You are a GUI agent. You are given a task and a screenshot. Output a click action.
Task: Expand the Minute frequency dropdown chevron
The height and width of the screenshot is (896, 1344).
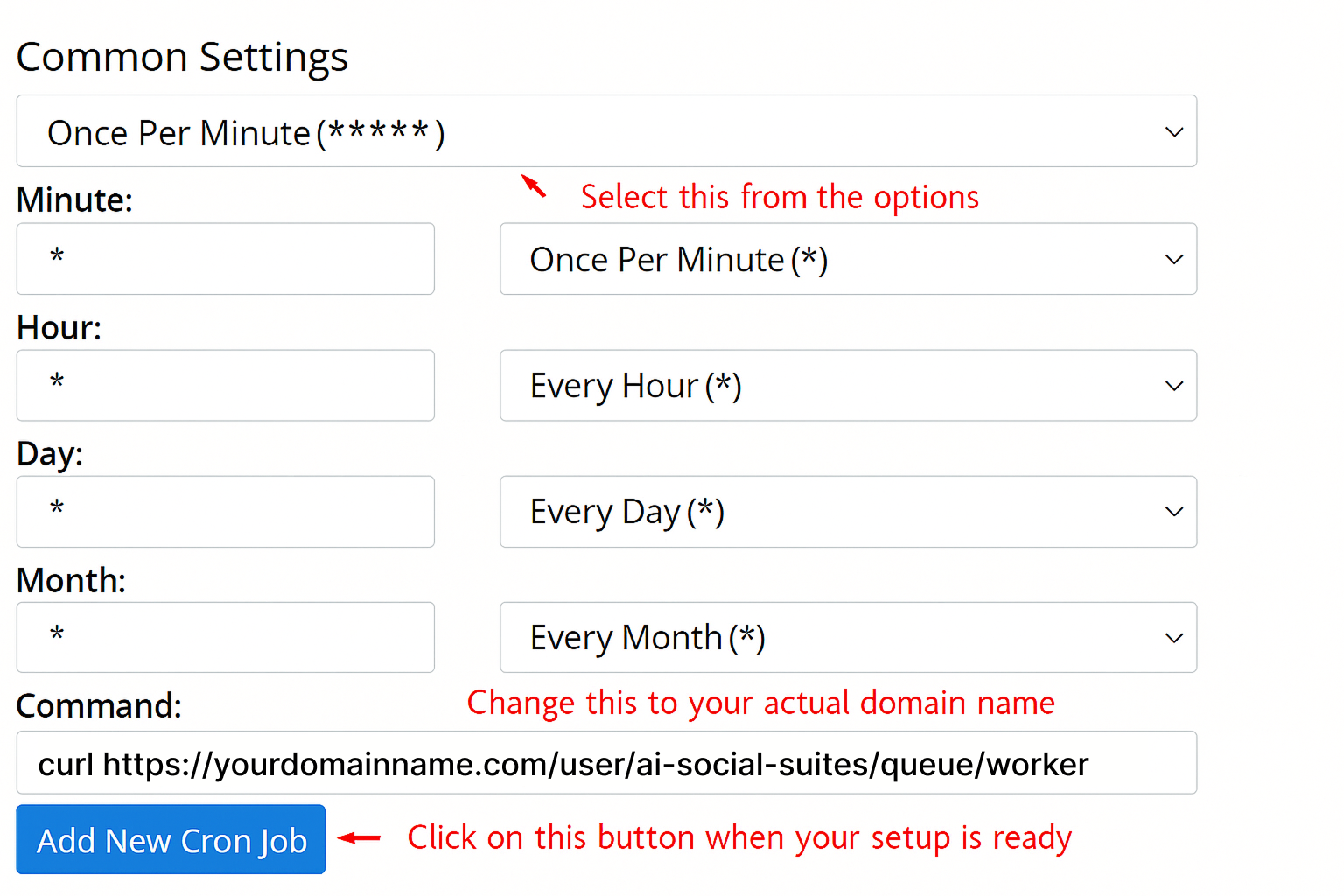pyautogui.click(x=1173, y=259)
